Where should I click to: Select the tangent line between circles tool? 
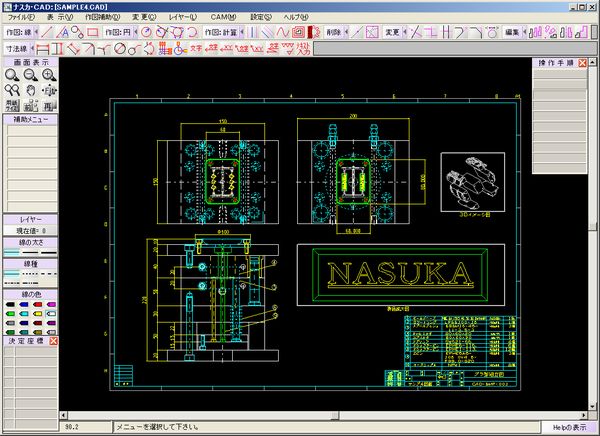tap(77, 32)
